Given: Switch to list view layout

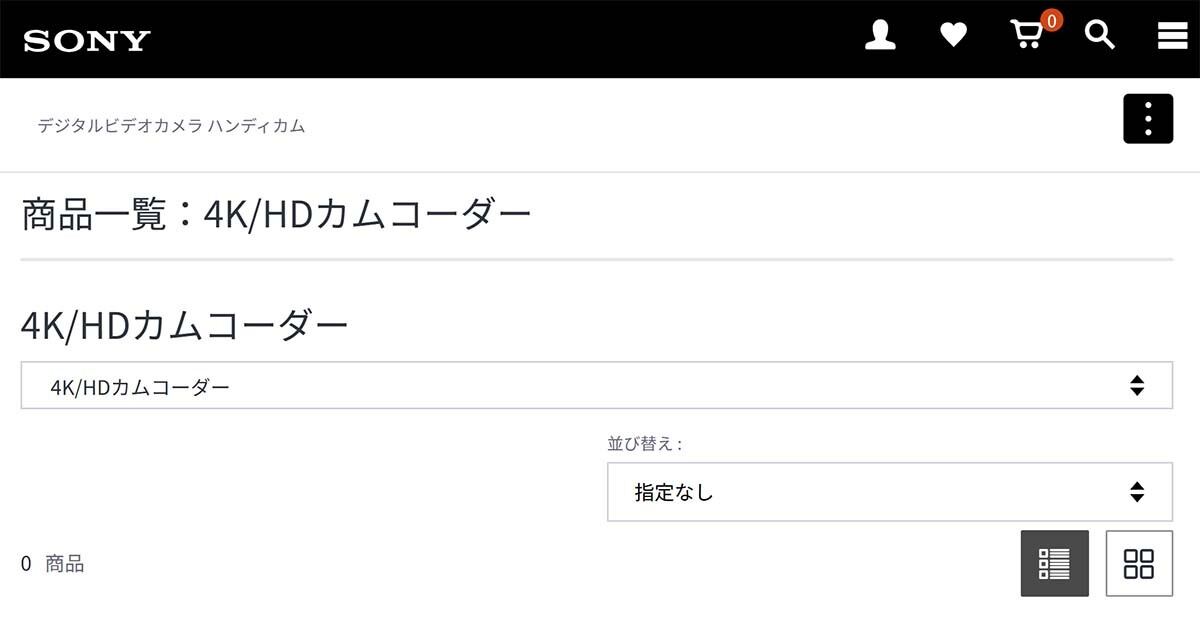Looking at the screenshot, I should 1055,564.
